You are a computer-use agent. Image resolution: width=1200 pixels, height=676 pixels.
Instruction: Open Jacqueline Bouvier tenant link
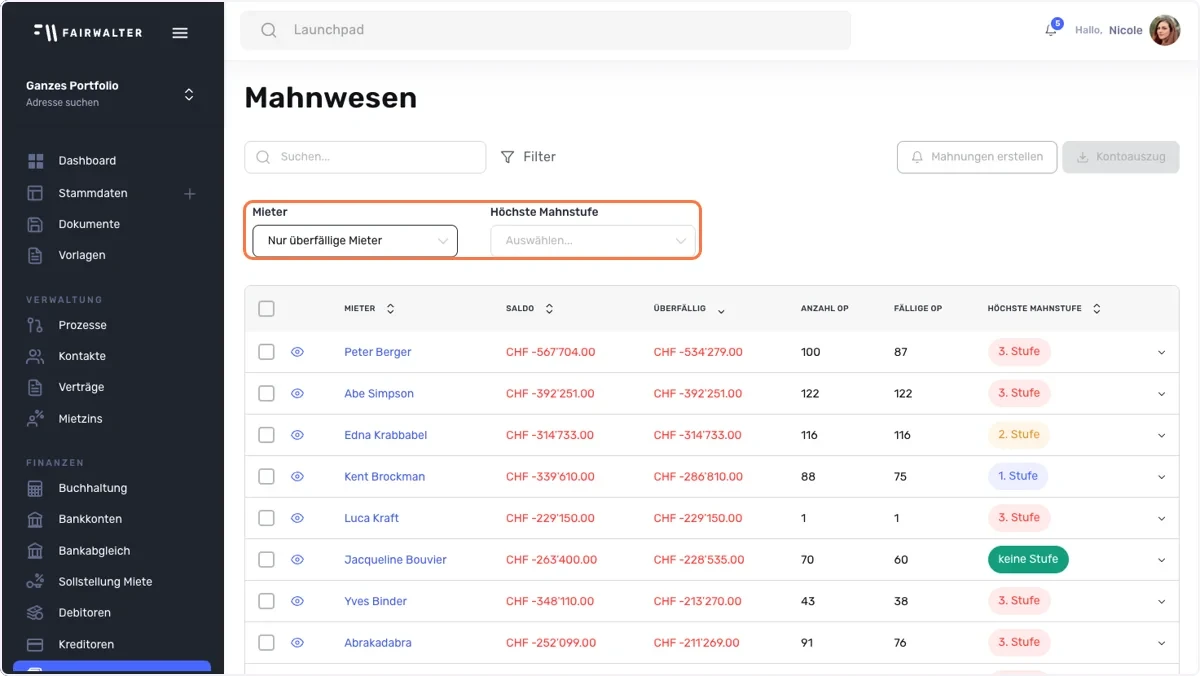395,560
